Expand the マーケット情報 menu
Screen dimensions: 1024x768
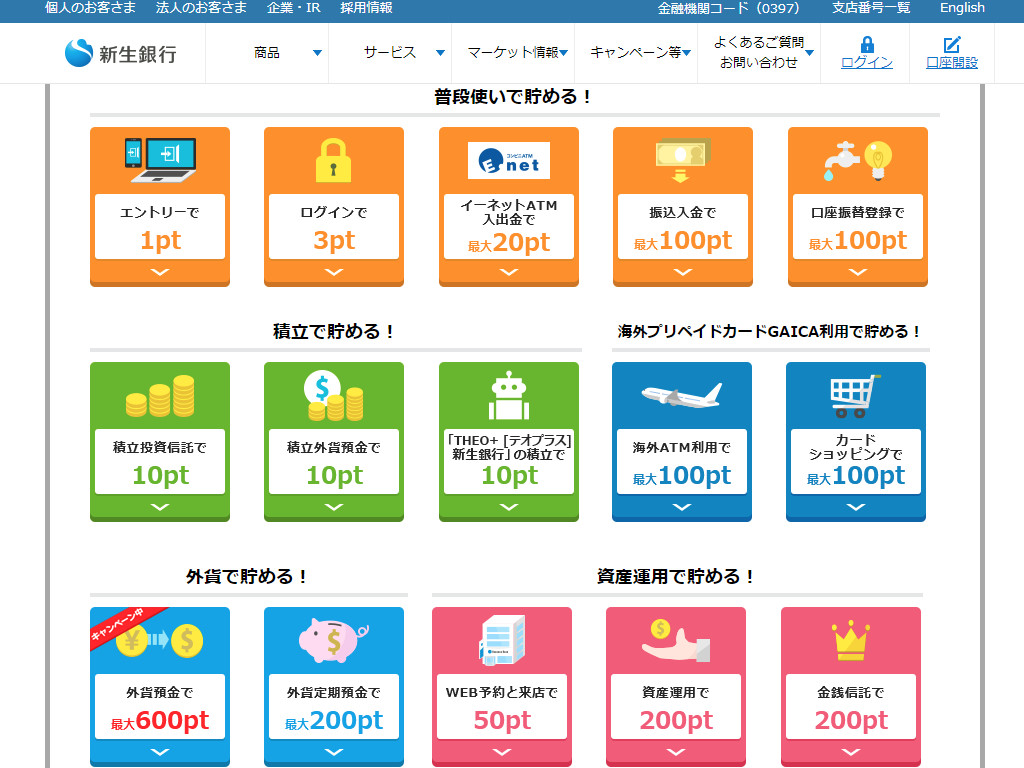click(x=516, y=53)
